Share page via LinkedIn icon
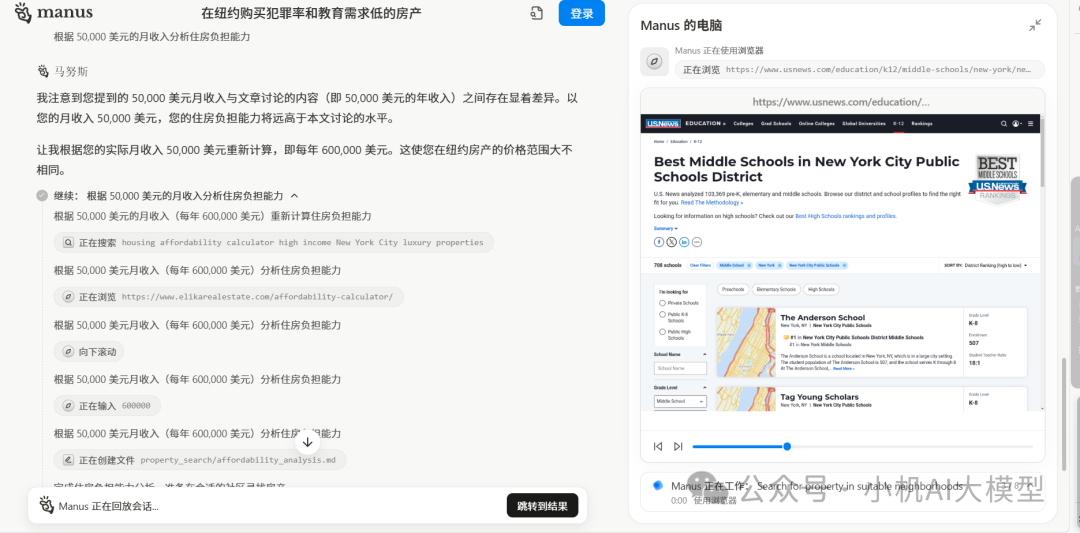Screen dimensions: 1080x533 point(684,242)
